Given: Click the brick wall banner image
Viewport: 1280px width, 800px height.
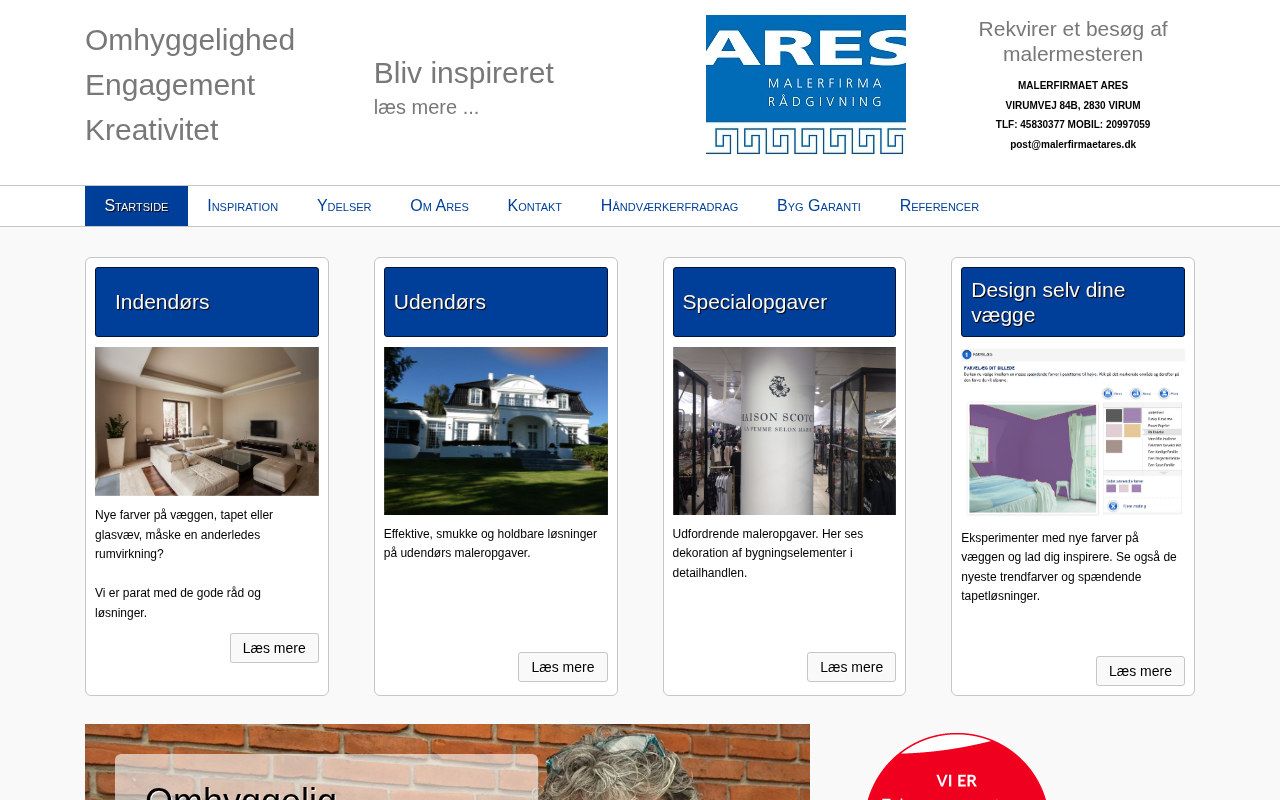Looking at the screenshot, I should point(447,762).
